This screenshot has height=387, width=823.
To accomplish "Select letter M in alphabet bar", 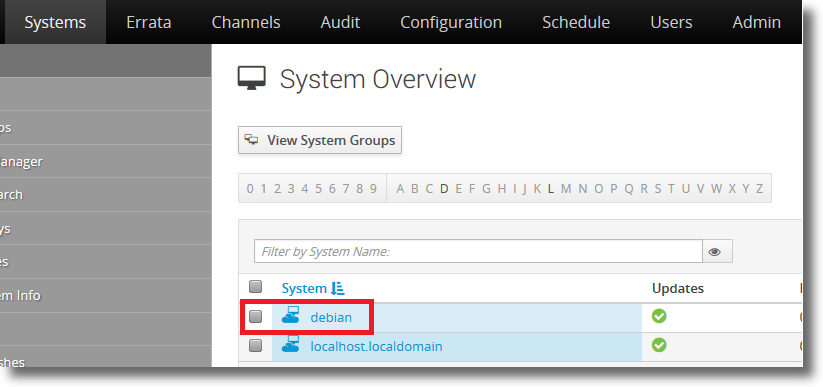I will [566, 189].
